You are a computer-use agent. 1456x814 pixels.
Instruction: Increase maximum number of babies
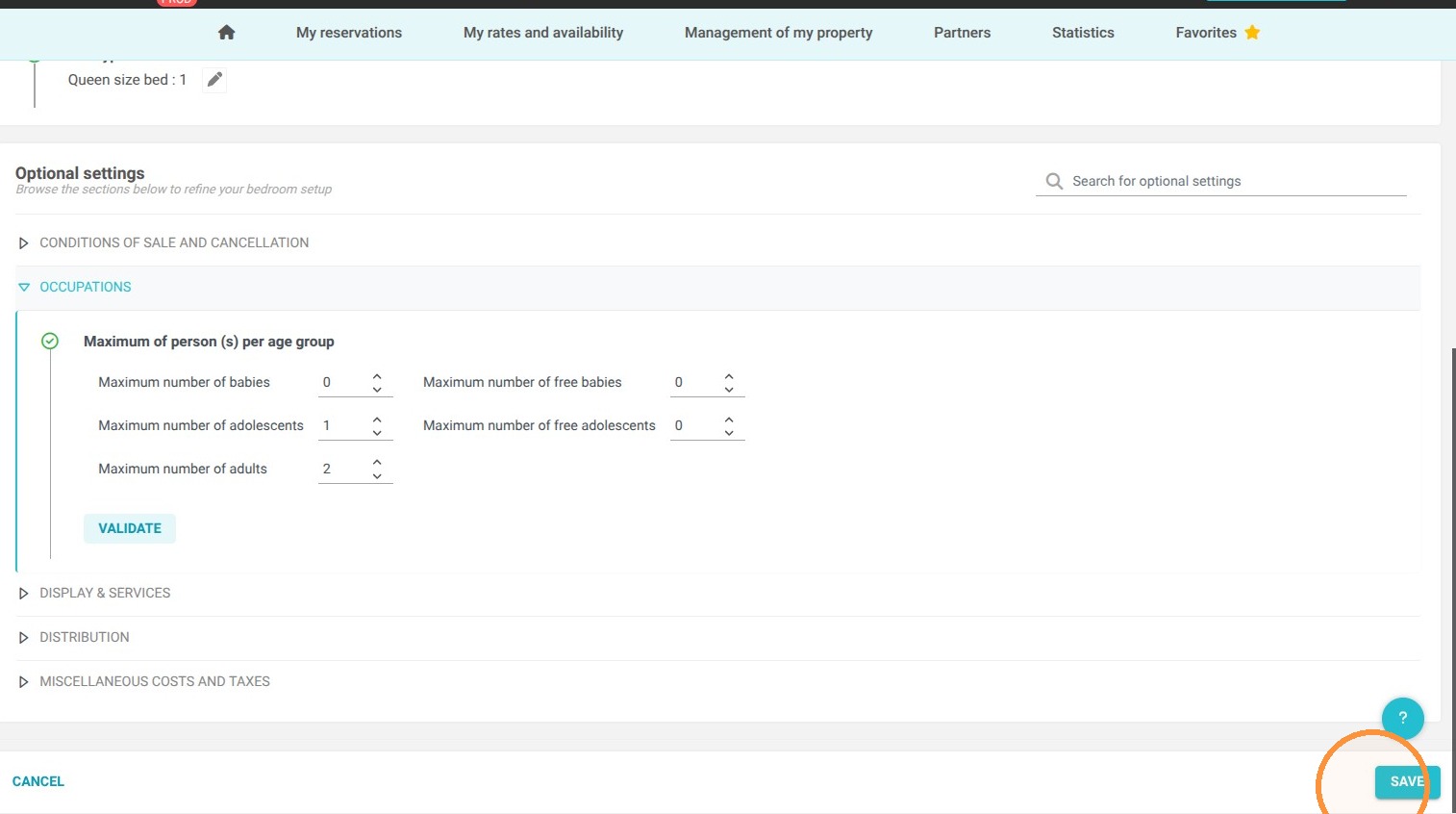[377, 376]
